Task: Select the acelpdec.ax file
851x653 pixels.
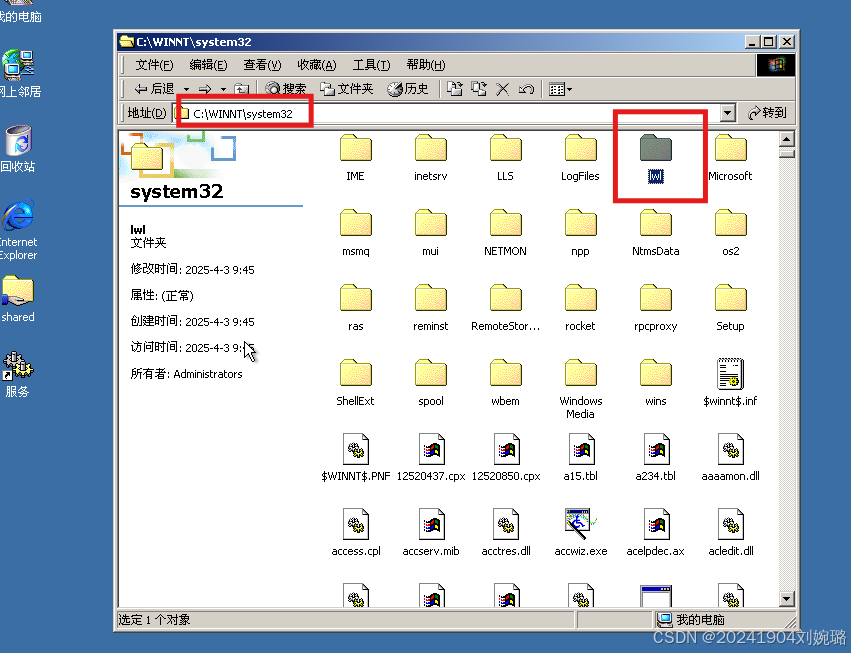Action: click(656, 532)
